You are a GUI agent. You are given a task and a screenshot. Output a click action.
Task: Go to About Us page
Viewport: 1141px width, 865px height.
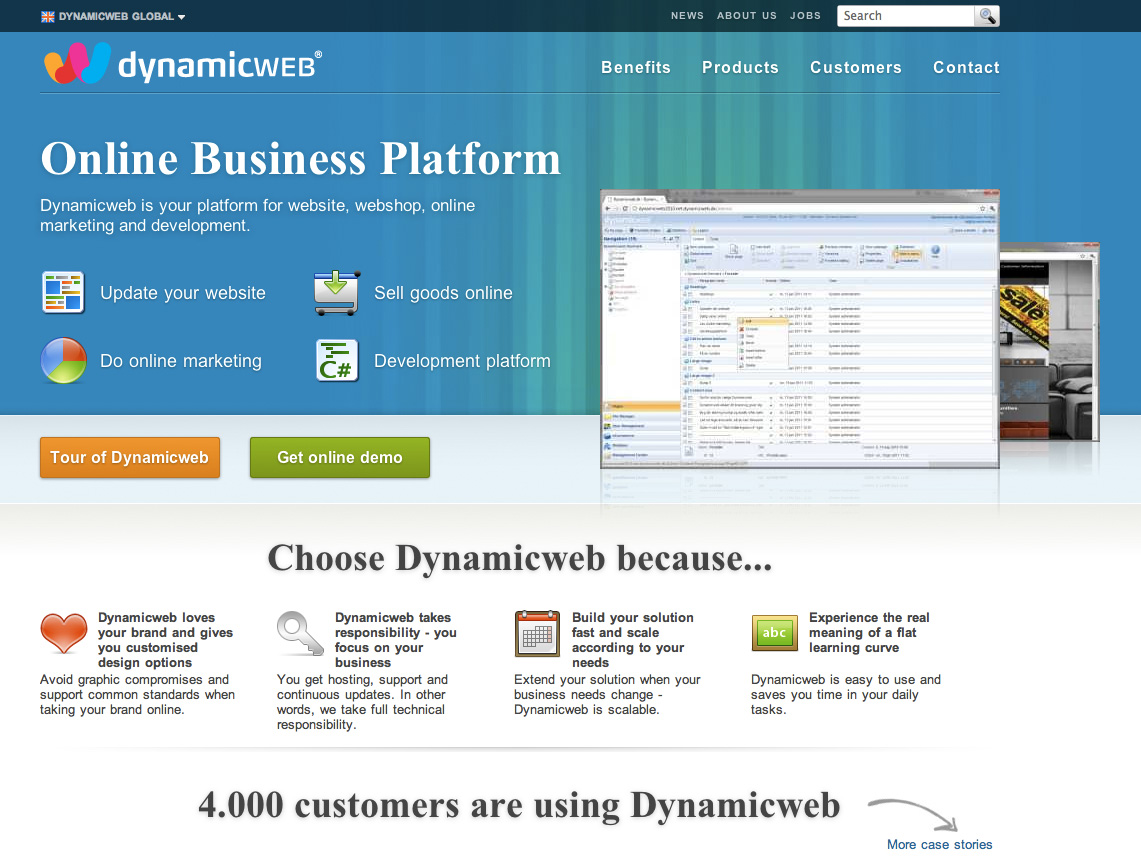[x=747, y=15]
